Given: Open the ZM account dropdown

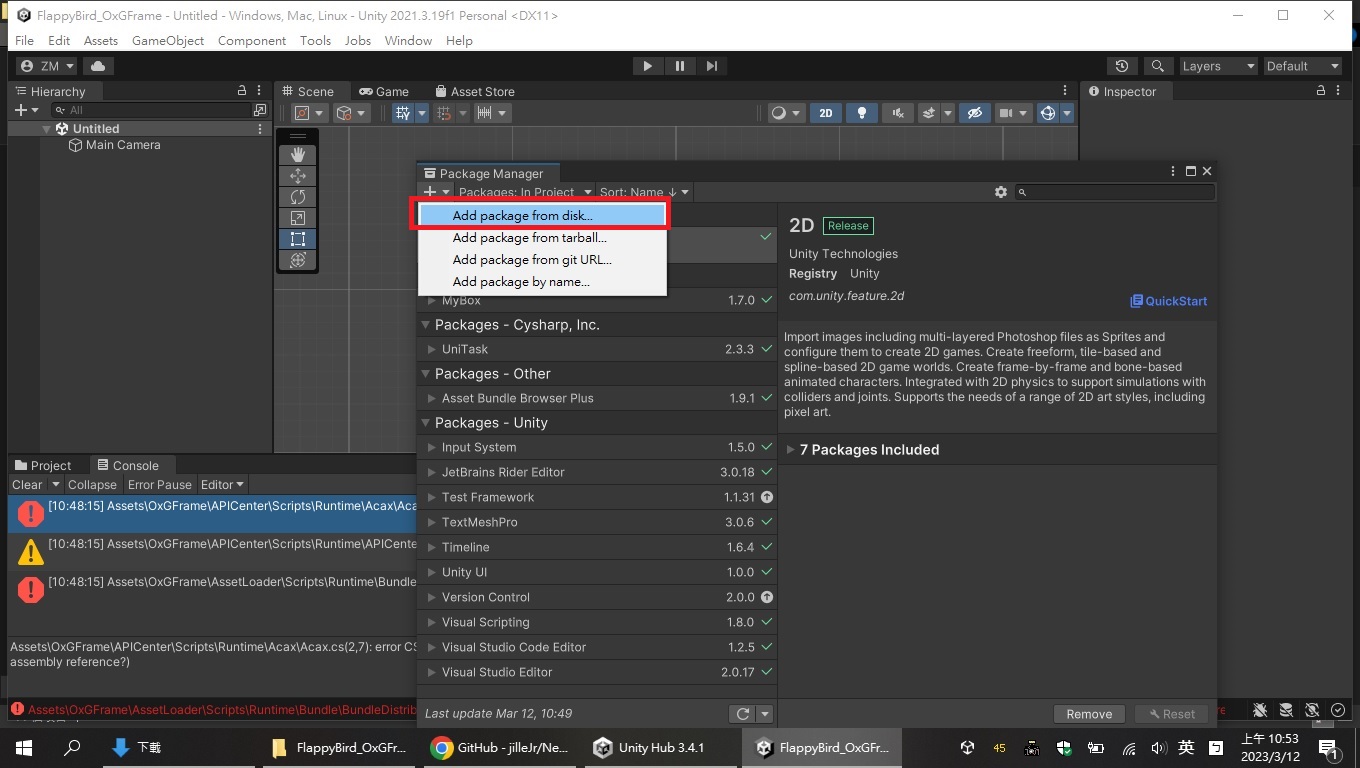Looking at the screenshot, I should coord(47,66).
